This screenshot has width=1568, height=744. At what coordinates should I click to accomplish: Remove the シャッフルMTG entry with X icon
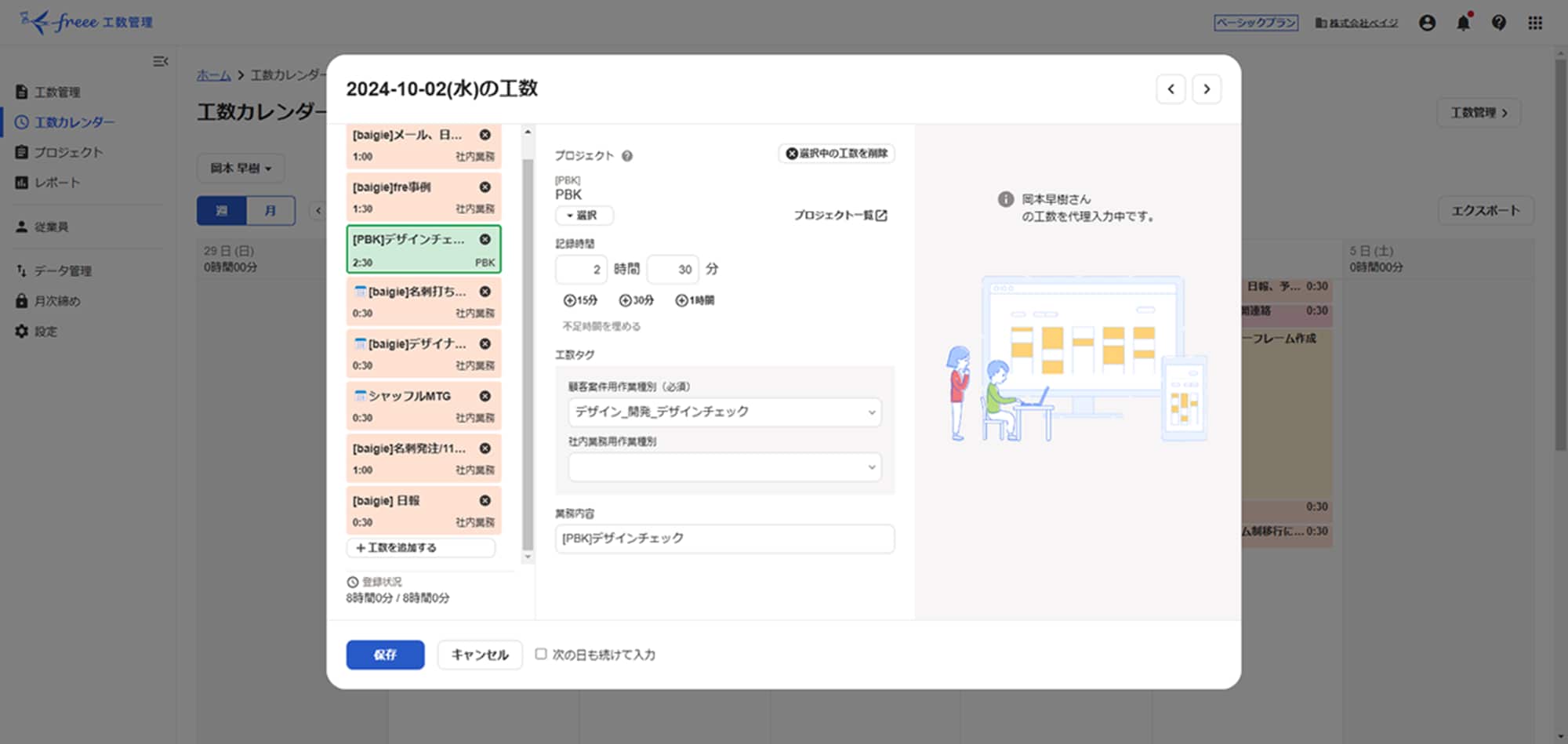pos(485,397)
